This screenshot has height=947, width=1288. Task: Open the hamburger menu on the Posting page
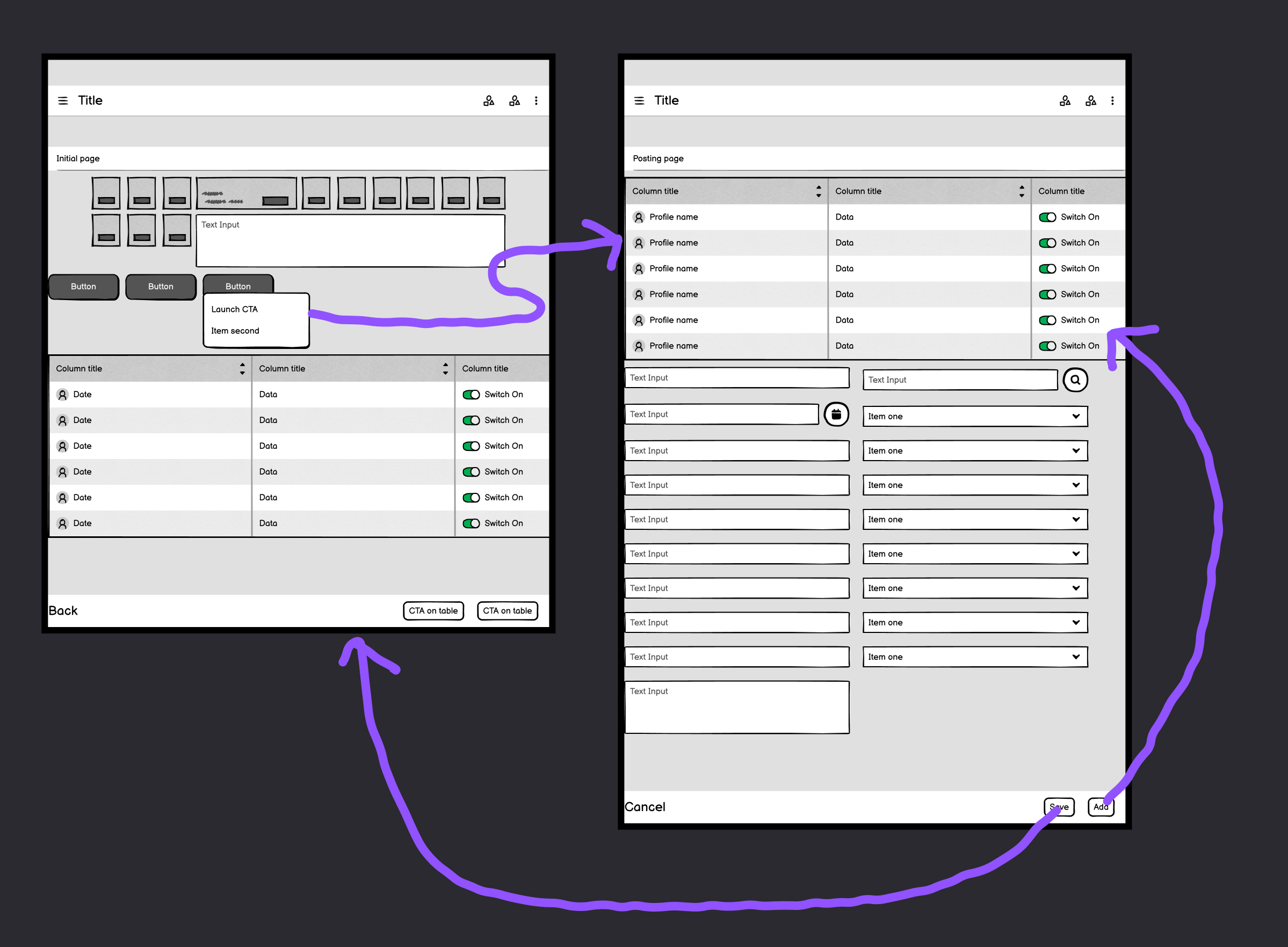[x=638, y=100]
